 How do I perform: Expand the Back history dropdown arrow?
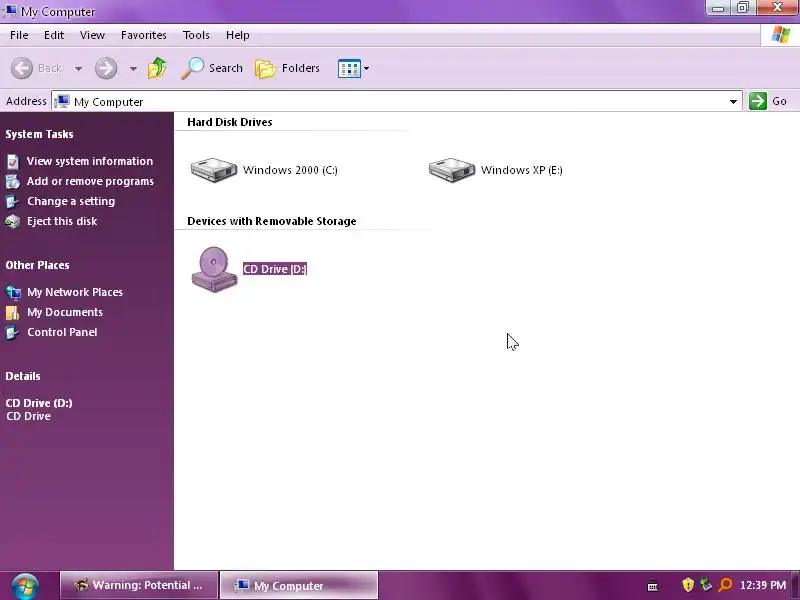pos(79,68)
